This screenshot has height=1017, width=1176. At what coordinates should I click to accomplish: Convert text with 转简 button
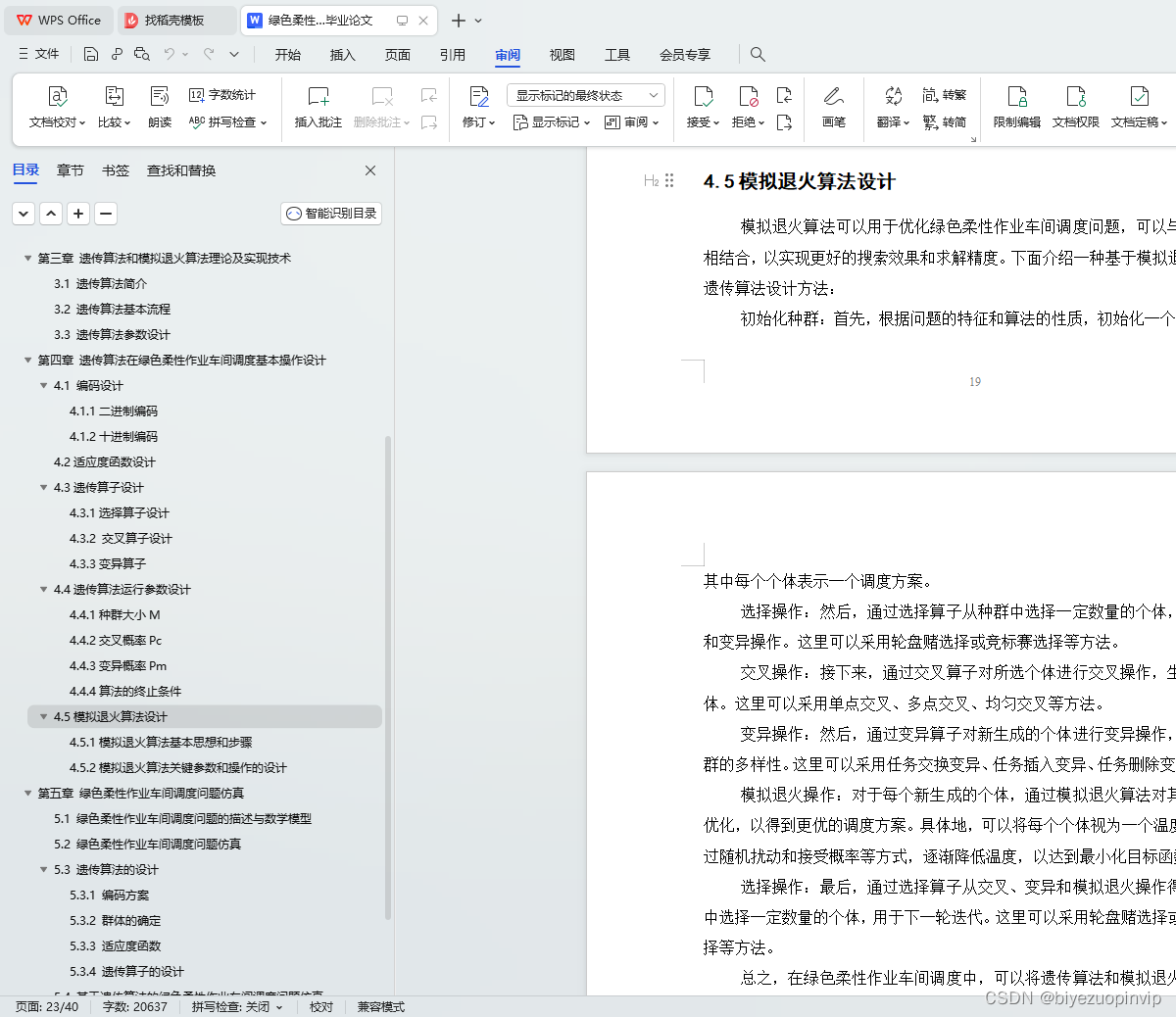pyautogui.click(x=945, y=122)
